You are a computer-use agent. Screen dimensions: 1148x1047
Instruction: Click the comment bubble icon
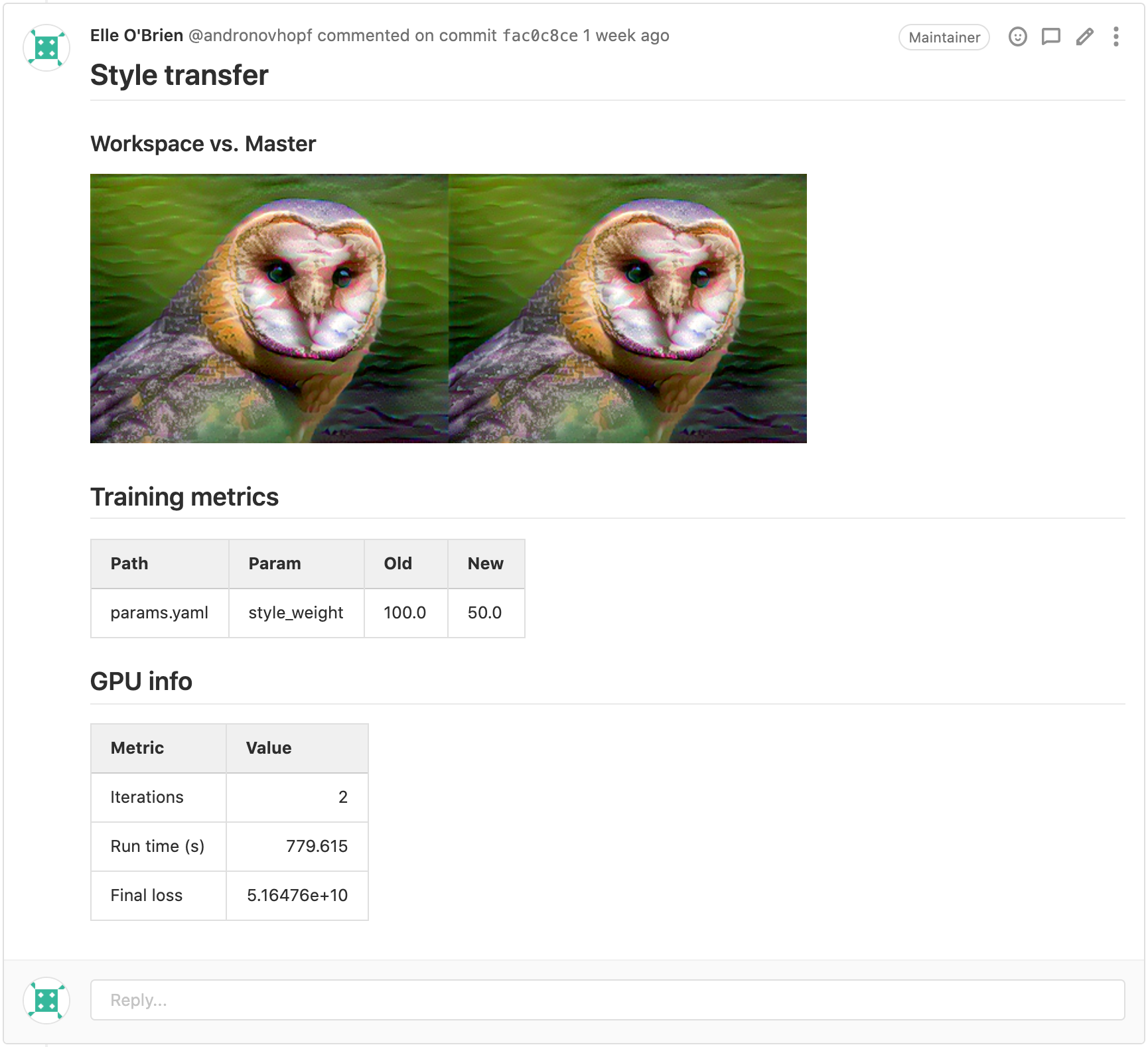click(x=1050, y=37)
